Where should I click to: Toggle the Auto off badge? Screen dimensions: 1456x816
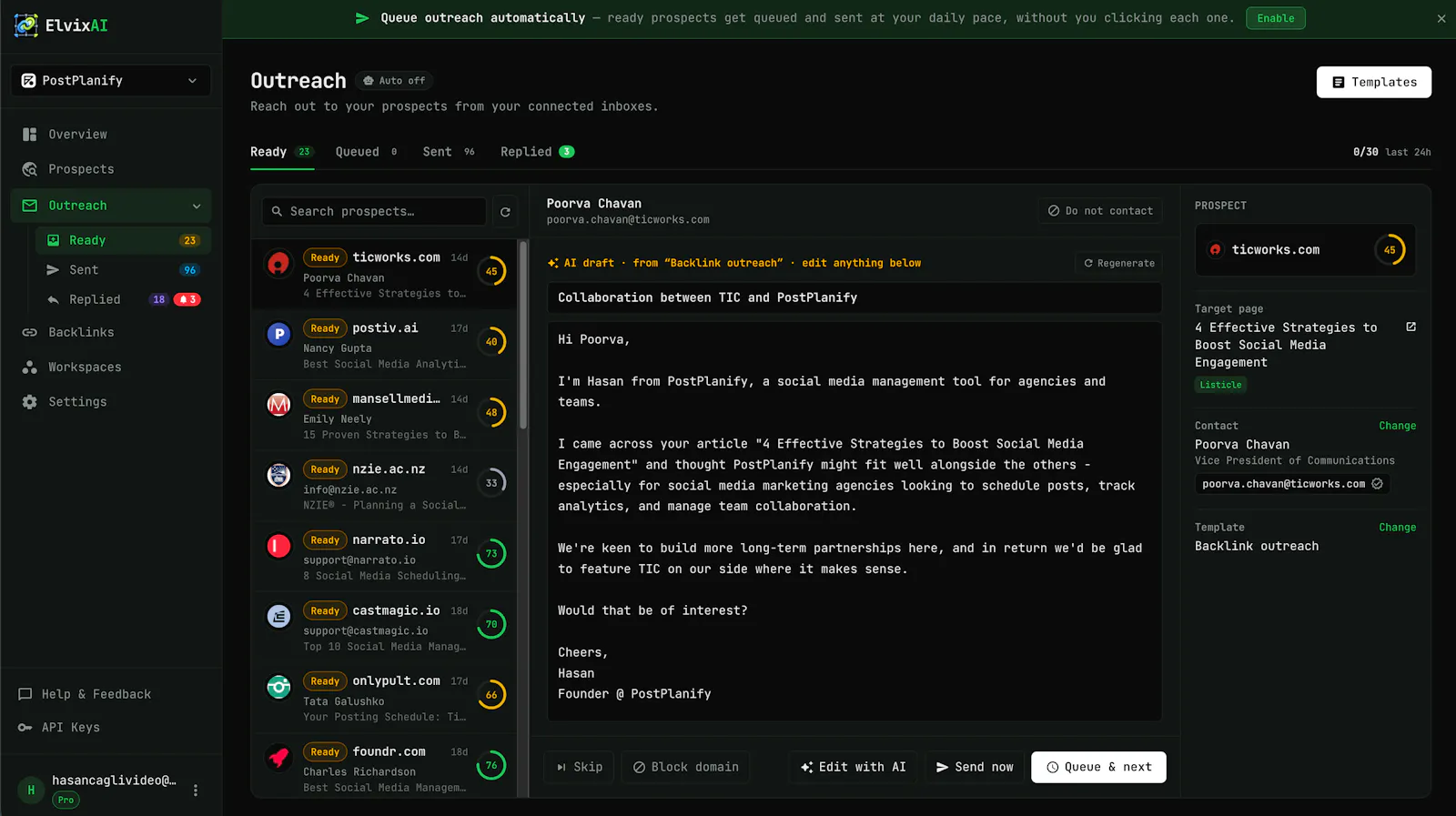(x=394, y=81)
